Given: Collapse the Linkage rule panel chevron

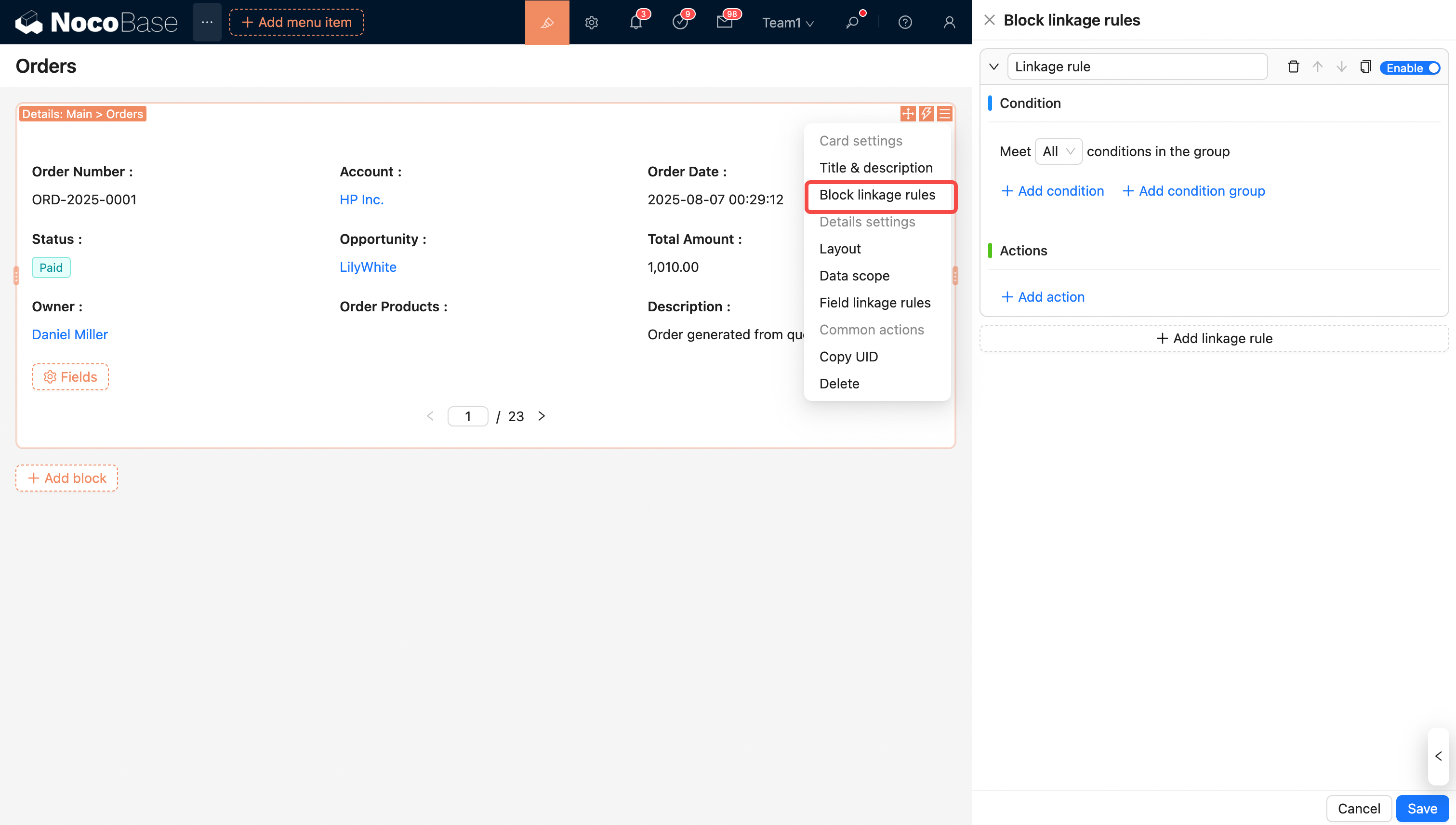Looking at the screenshot, I should tap(993, 67).
